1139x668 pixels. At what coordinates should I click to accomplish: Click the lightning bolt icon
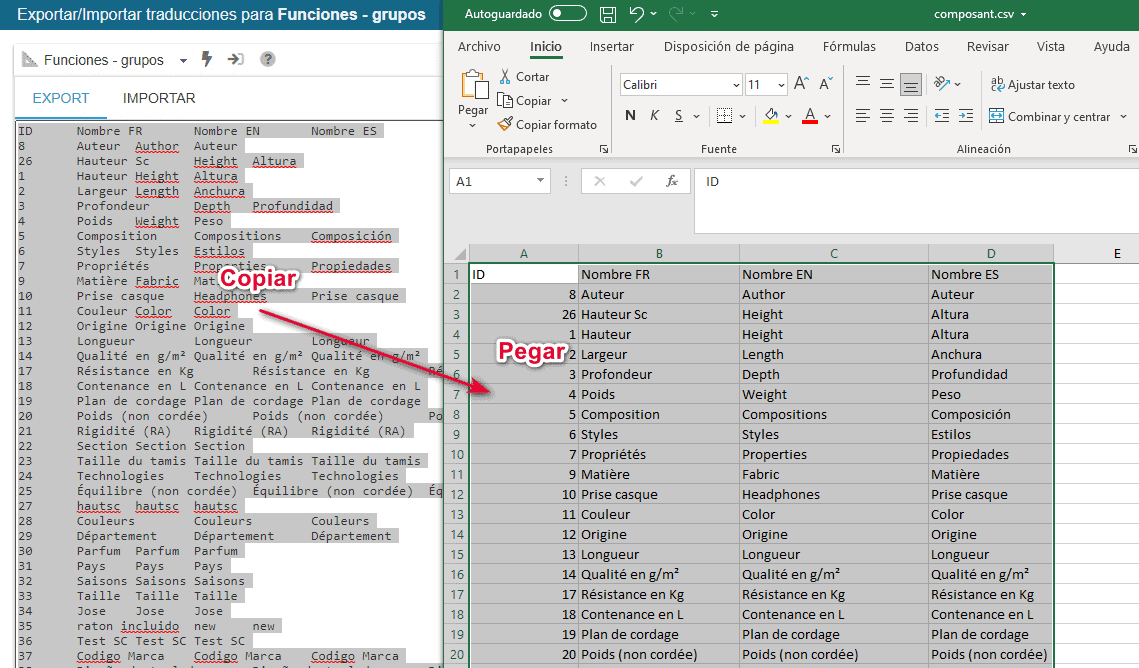click(207, 60)
